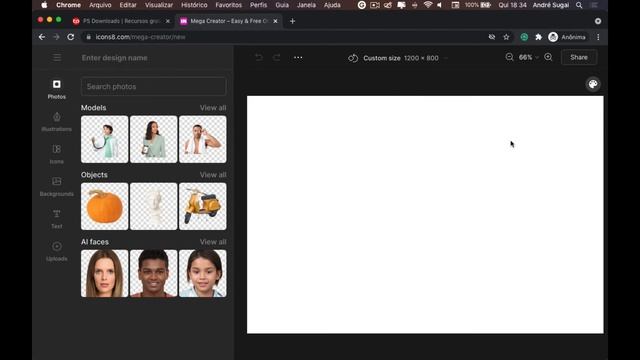
Task: Add the orange pumpkin object
Action: click(104, 206)
